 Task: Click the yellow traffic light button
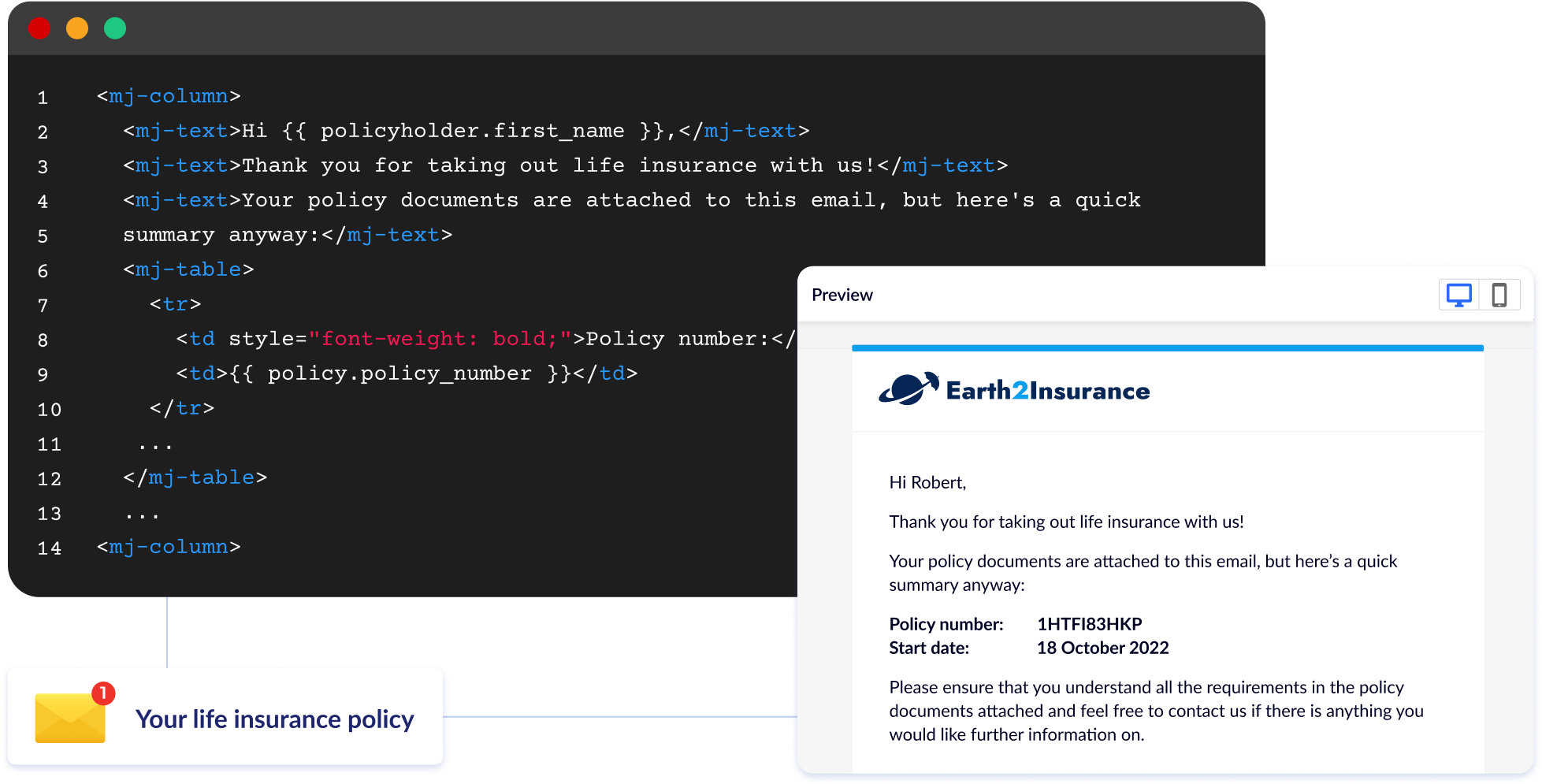pos(77,28)
